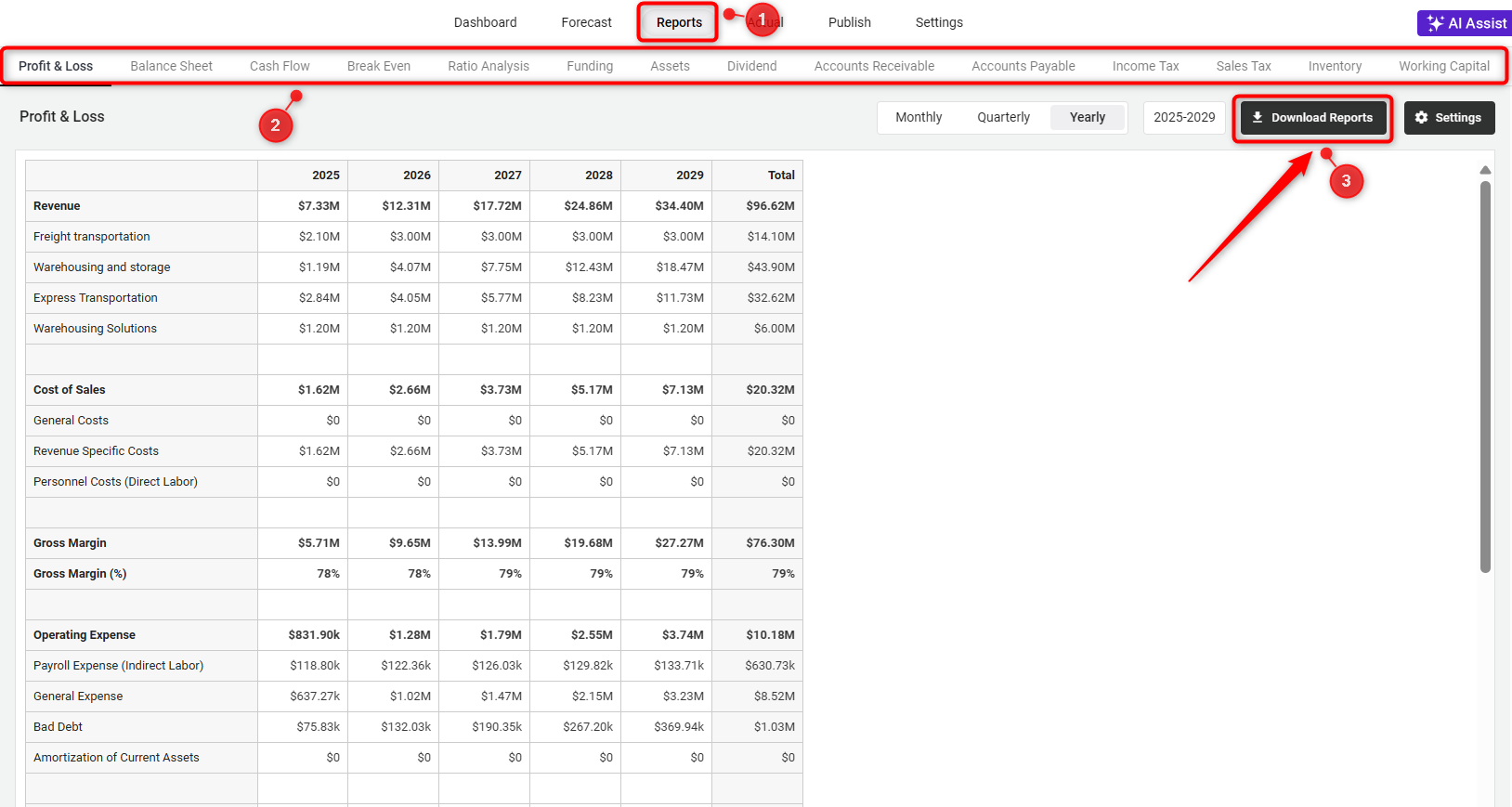1512x807 pixels.
Task: Open the Dividend tab
Action: 751,66
